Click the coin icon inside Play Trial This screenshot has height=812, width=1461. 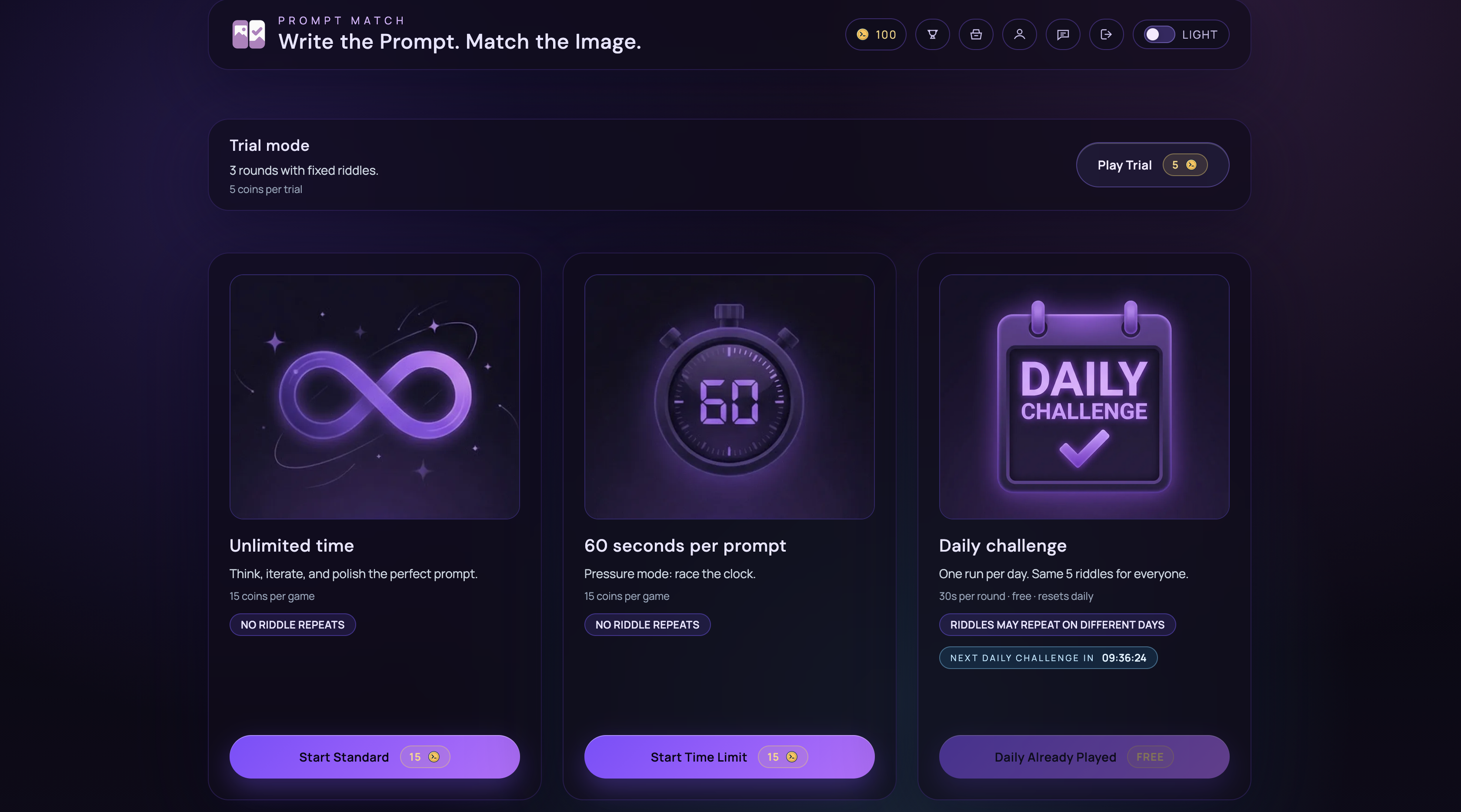click(1191, 165)
